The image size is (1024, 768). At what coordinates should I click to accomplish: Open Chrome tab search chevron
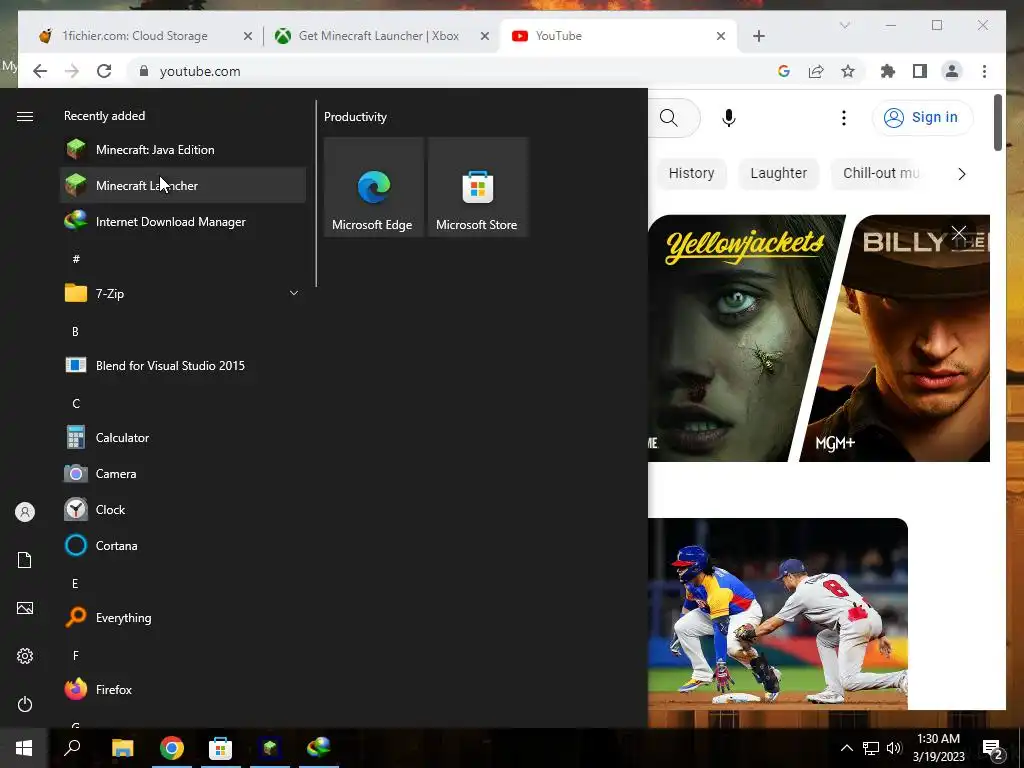coord(844,25)
